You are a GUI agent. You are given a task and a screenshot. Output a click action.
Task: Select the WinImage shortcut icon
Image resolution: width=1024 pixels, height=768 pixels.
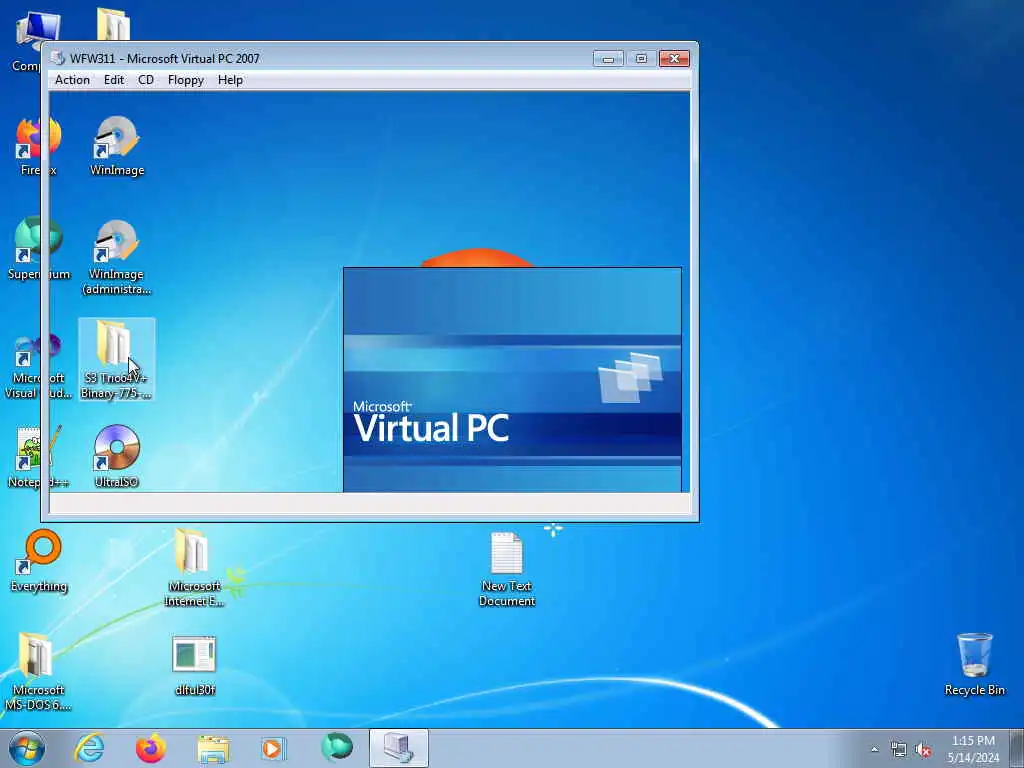[117, 145]
